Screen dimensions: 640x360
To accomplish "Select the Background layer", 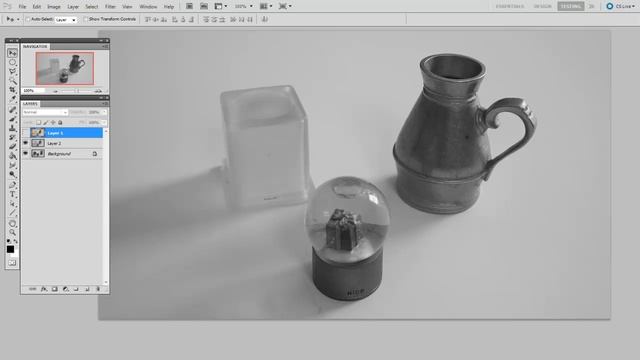I will pos(62,154).
